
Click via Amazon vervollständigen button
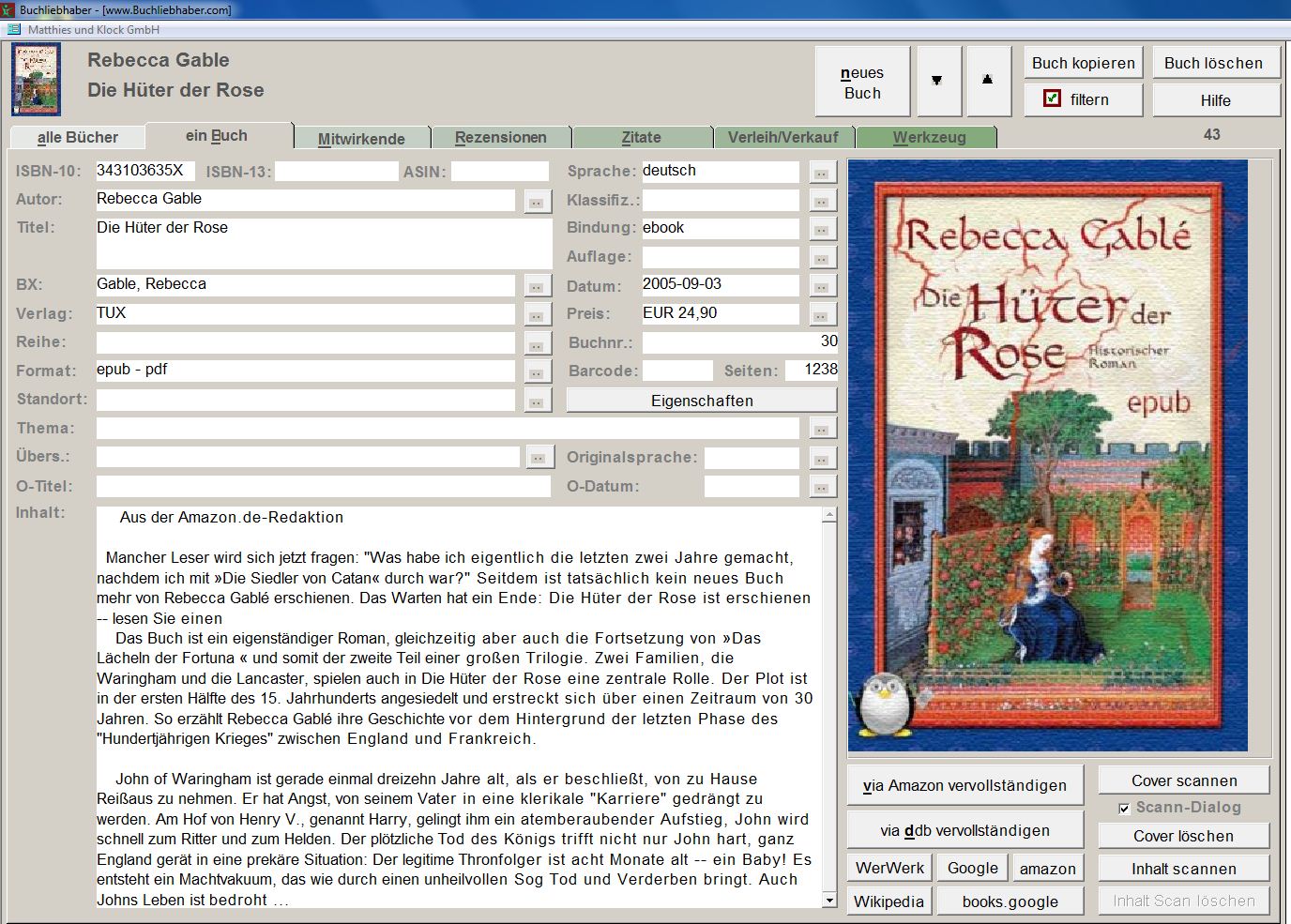(x=964, y=786)
